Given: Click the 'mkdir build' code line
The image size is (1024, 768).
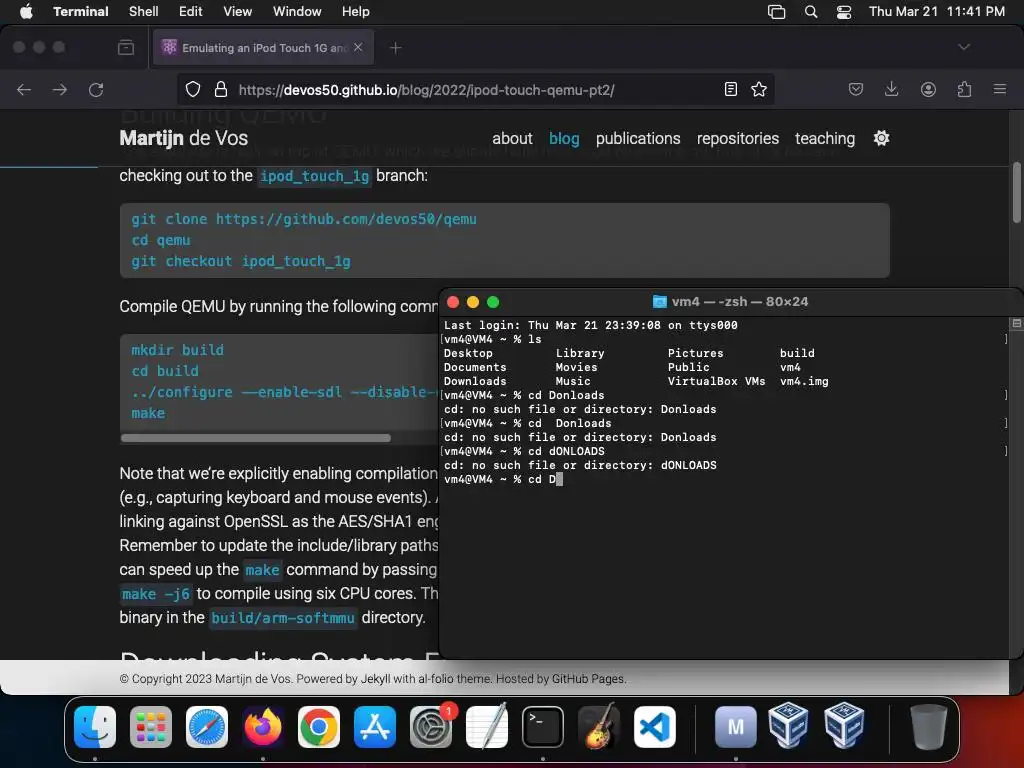Looking at the screenshot, I should click(x=178, y=350).
